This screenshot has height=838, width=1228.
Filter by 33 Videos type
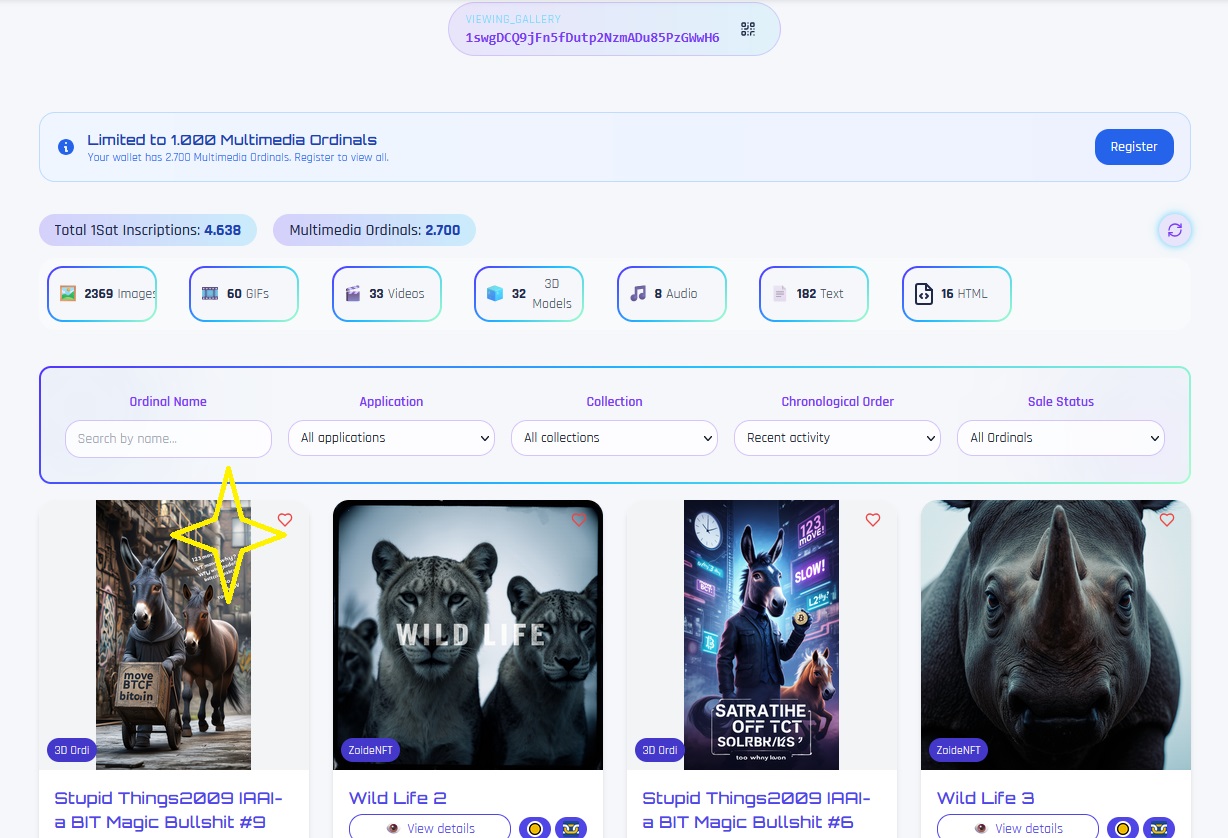point(387,294)
